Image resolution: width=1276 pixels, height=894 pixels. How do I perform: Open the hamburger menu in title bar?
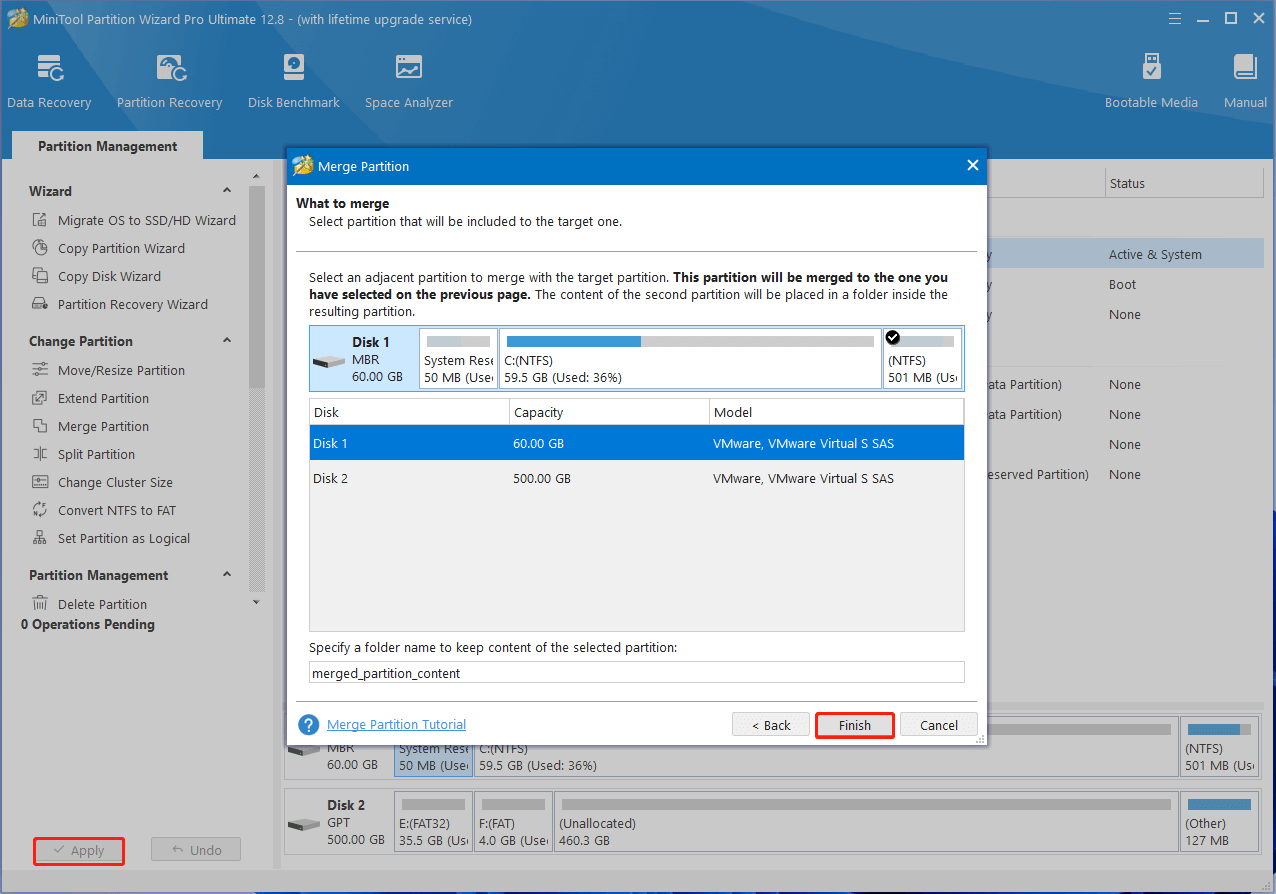pos(1173,19)
